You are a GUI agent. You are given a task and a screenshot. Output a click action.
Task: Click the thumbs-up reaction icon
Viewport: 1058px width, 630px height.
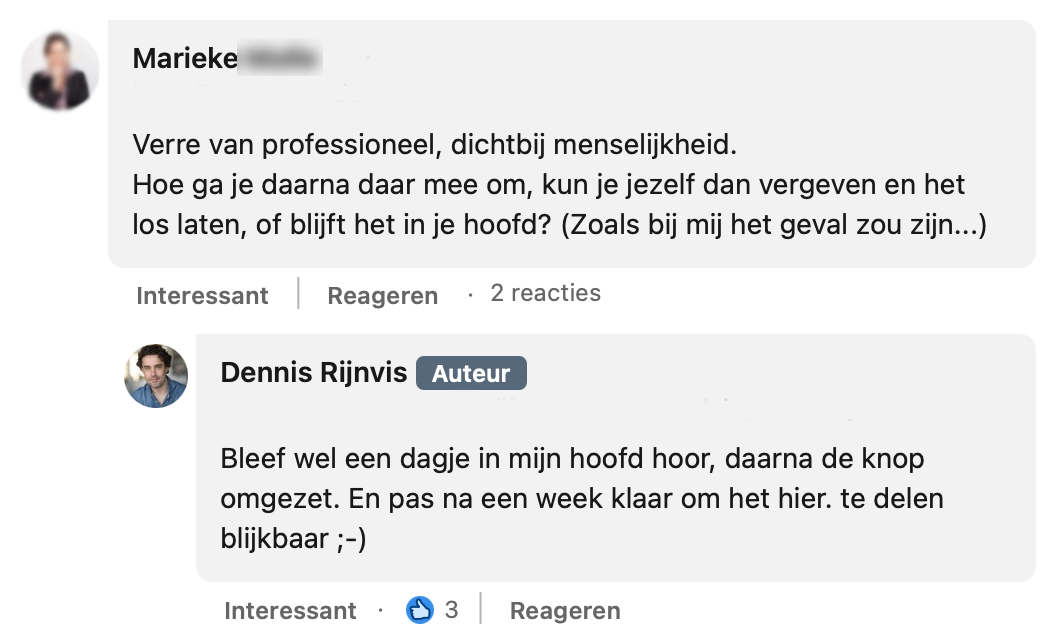point(420,609)
